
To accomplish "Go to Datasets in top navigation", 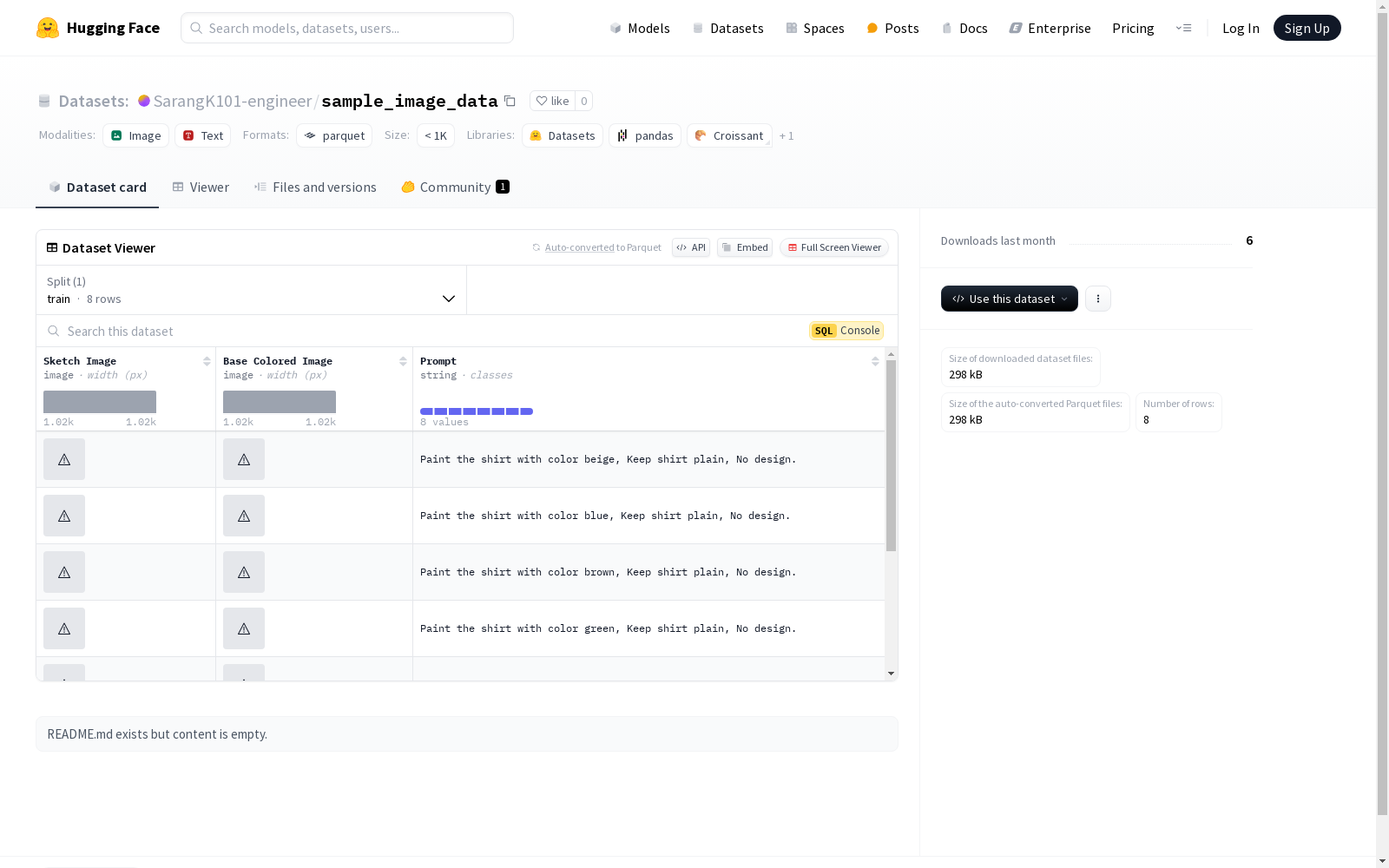I will (727, 28).
